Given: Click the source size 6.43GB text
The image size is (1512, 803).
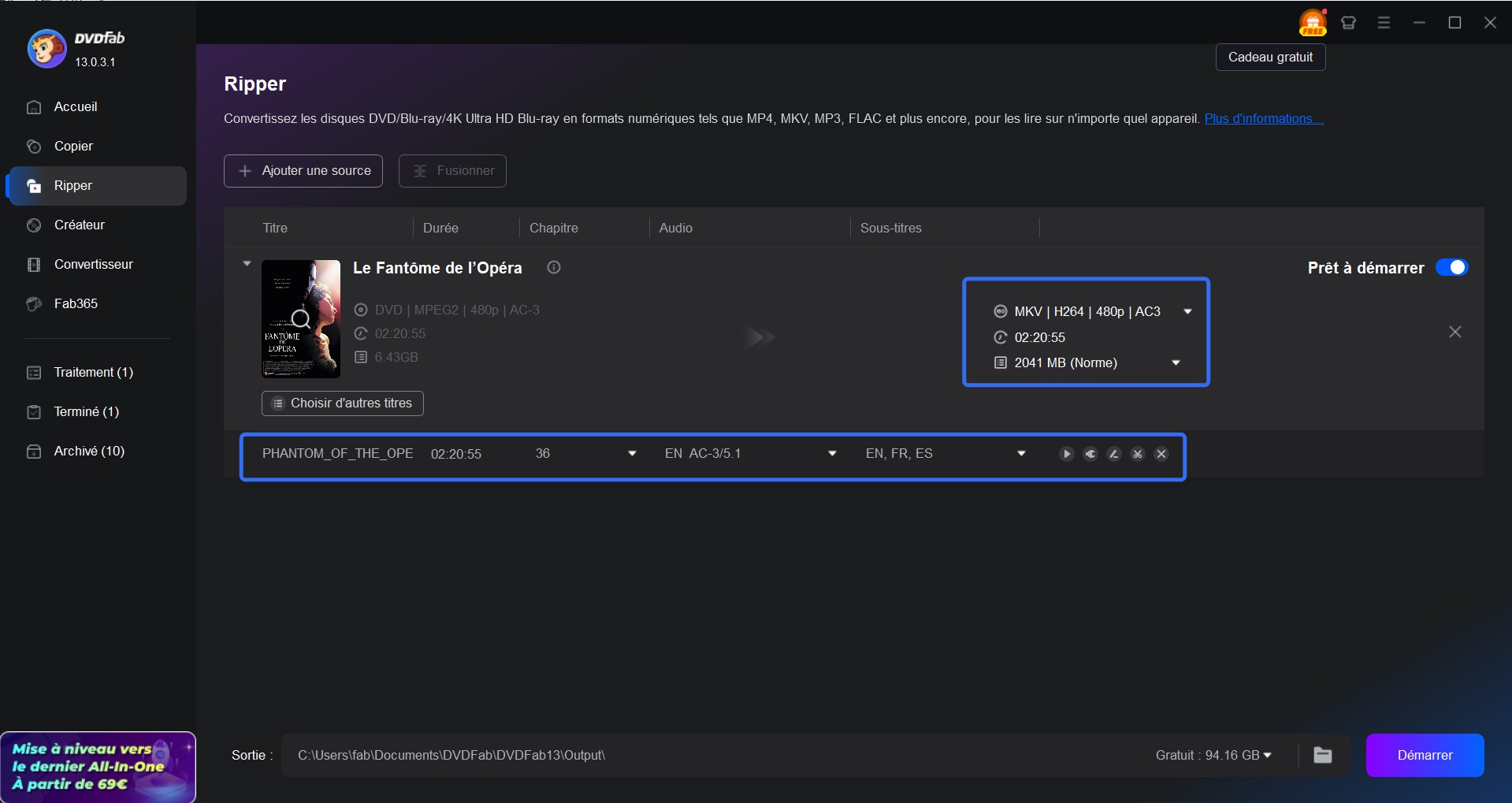Looking at the screenshot, I should point(396,357).
